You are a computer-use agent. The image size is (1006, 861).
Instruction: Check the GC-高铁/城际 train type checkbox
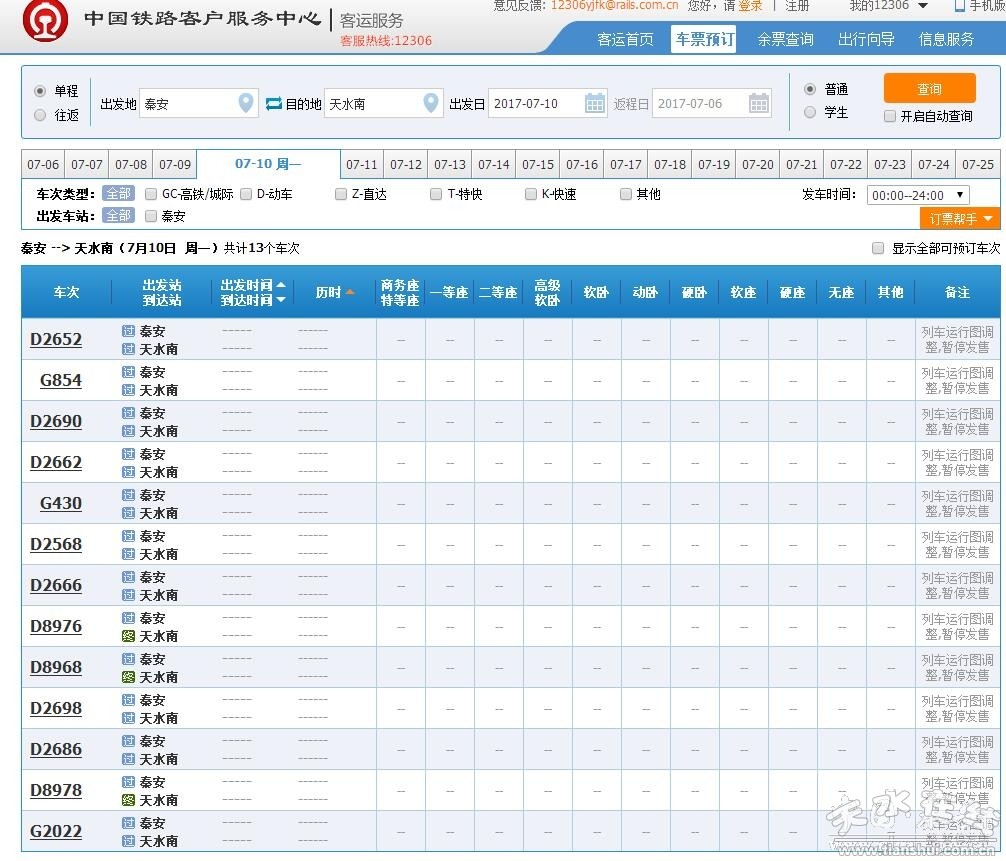151,194
